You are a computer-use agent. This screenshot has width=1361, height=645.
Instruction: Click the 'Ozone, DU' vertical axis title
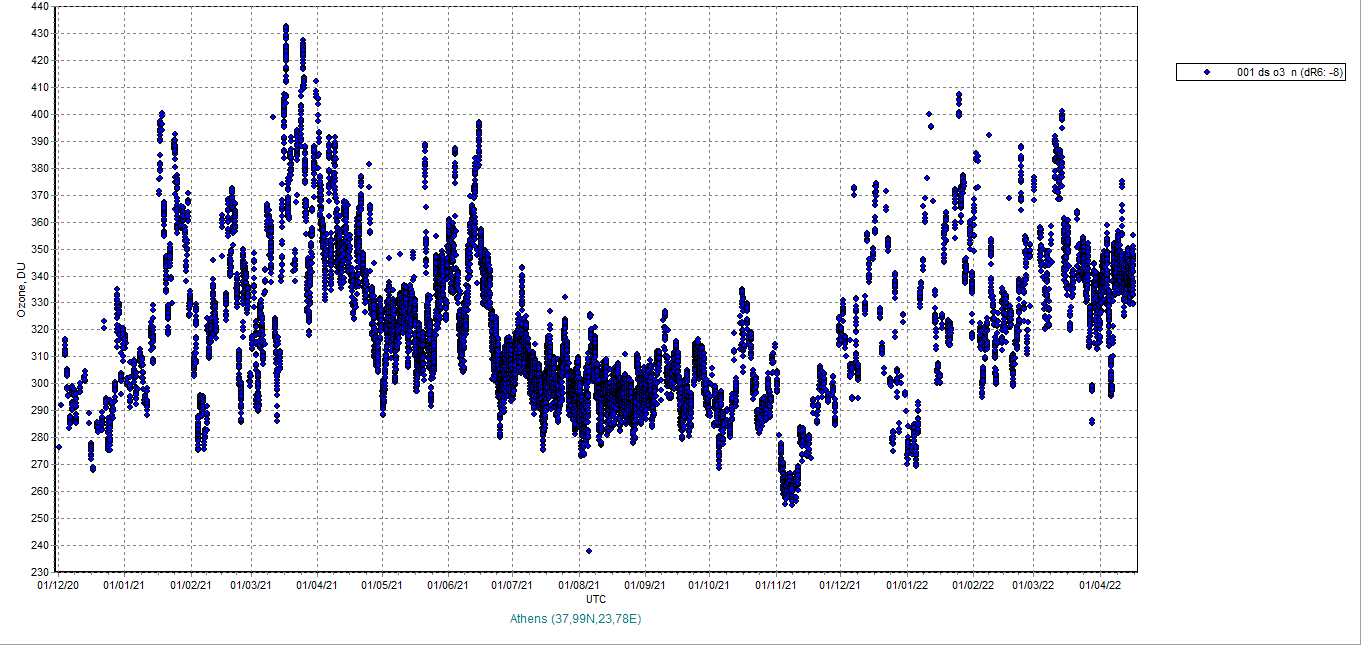21,288
